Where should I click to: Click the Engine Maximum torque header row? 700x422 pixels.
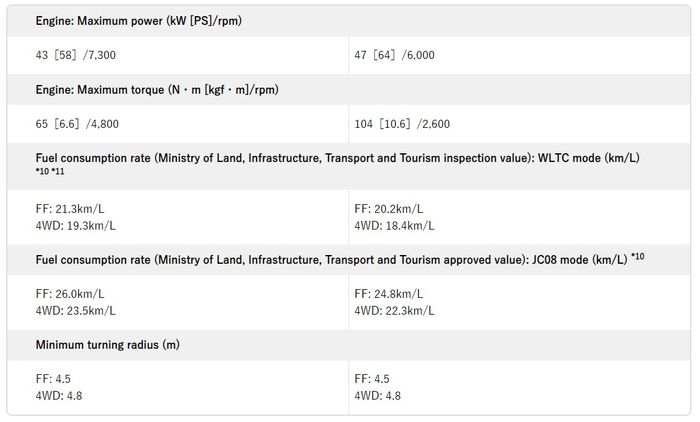pos(157,90)
